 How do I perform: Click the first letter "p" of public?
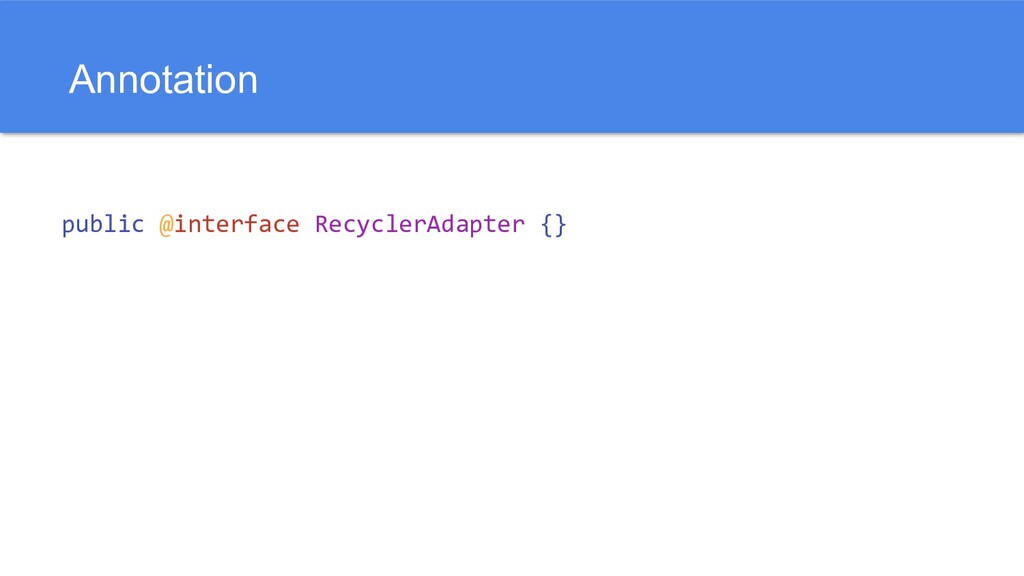click(x=68, y=224)
